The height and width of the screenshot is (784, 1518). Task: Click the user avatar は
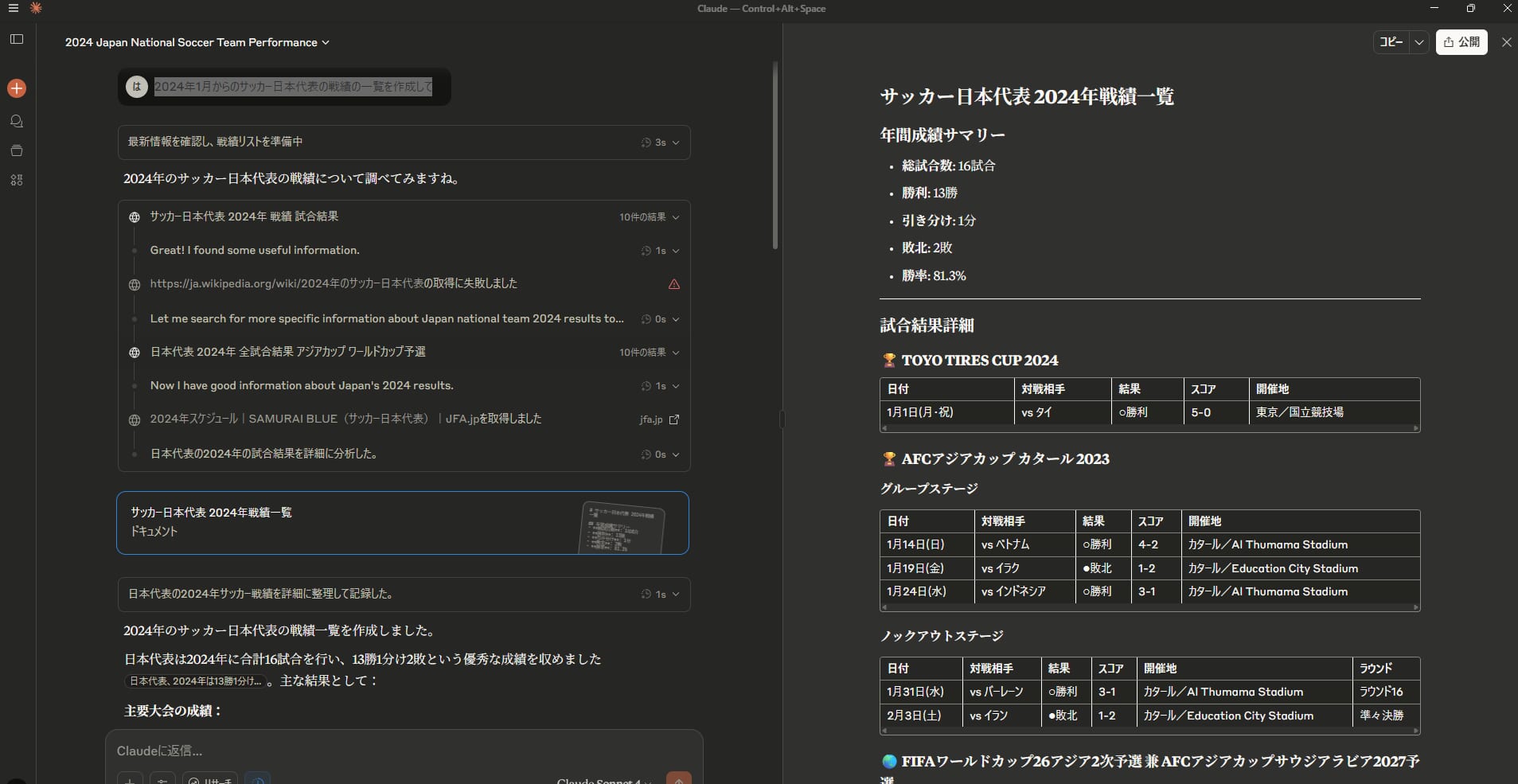click(x=137, y=87)
